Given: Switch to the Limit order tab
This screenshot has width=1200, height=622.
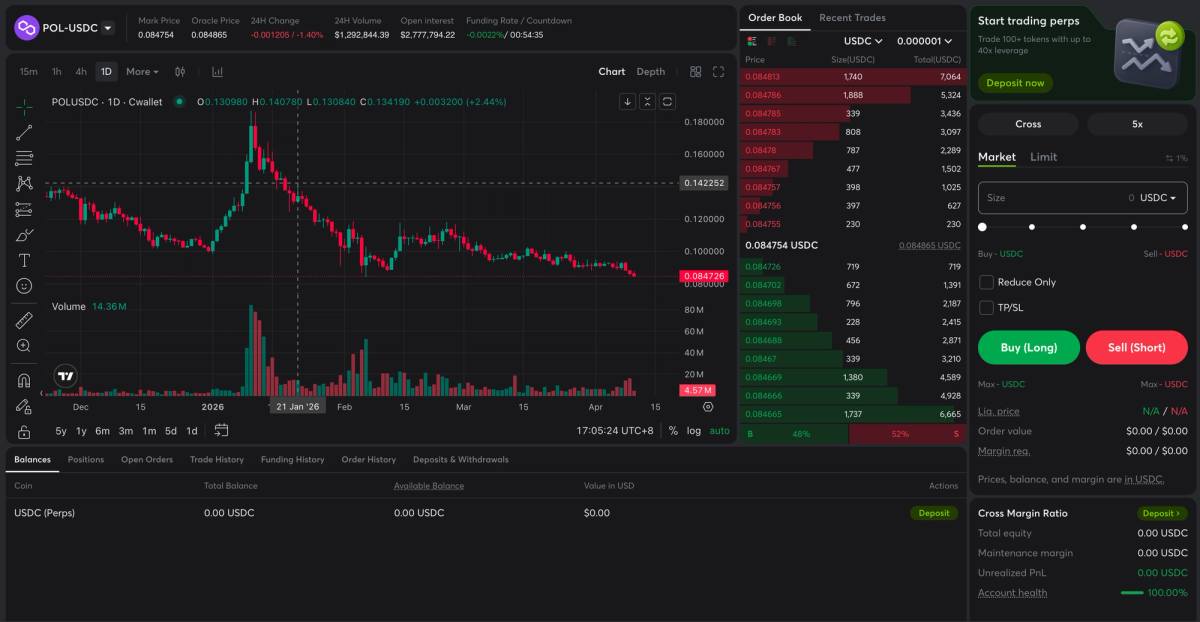Looking at the screenshot, I should [x=1043, y=157].
